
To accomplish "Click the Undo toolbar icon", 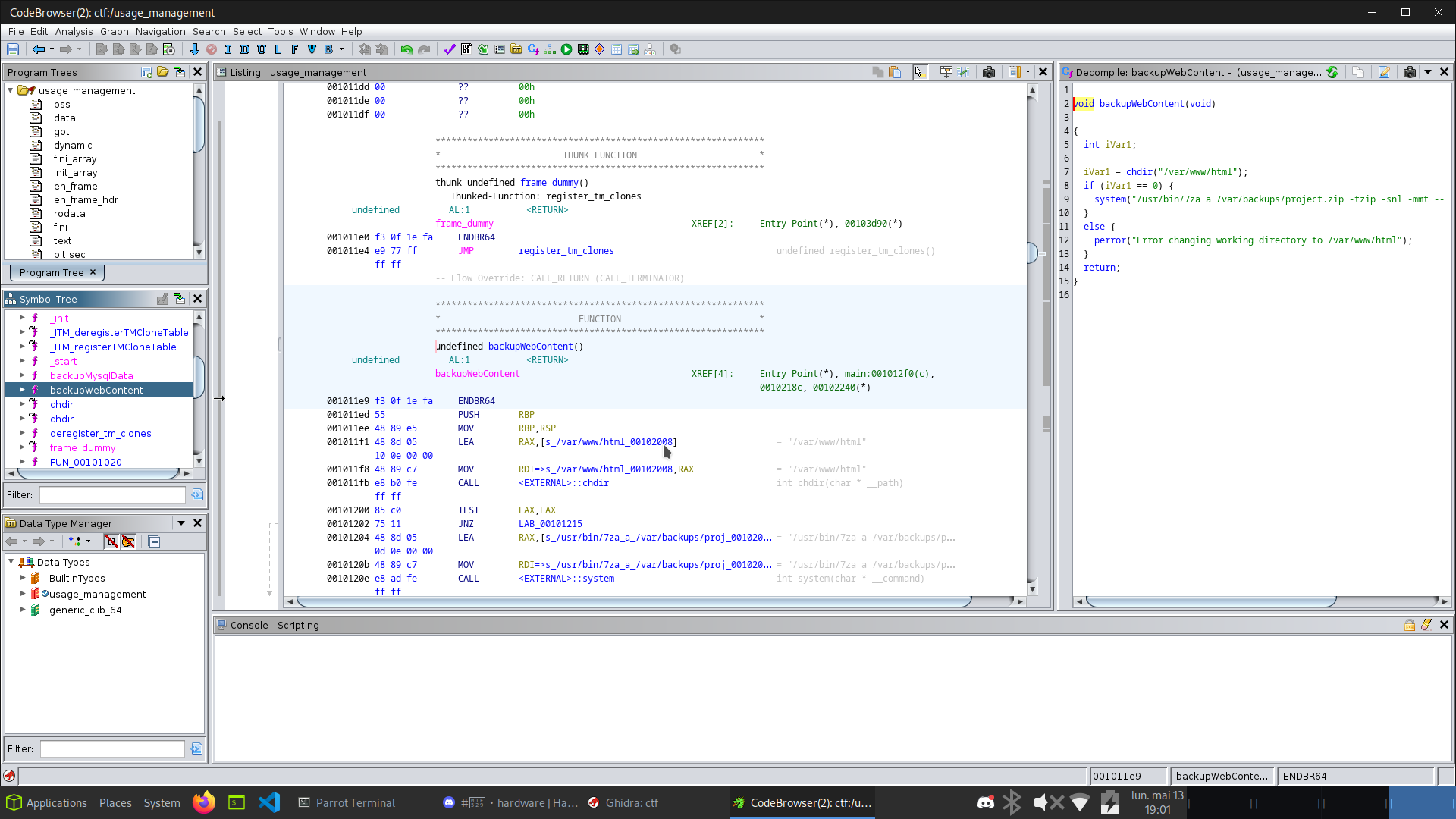I will 406,49.
